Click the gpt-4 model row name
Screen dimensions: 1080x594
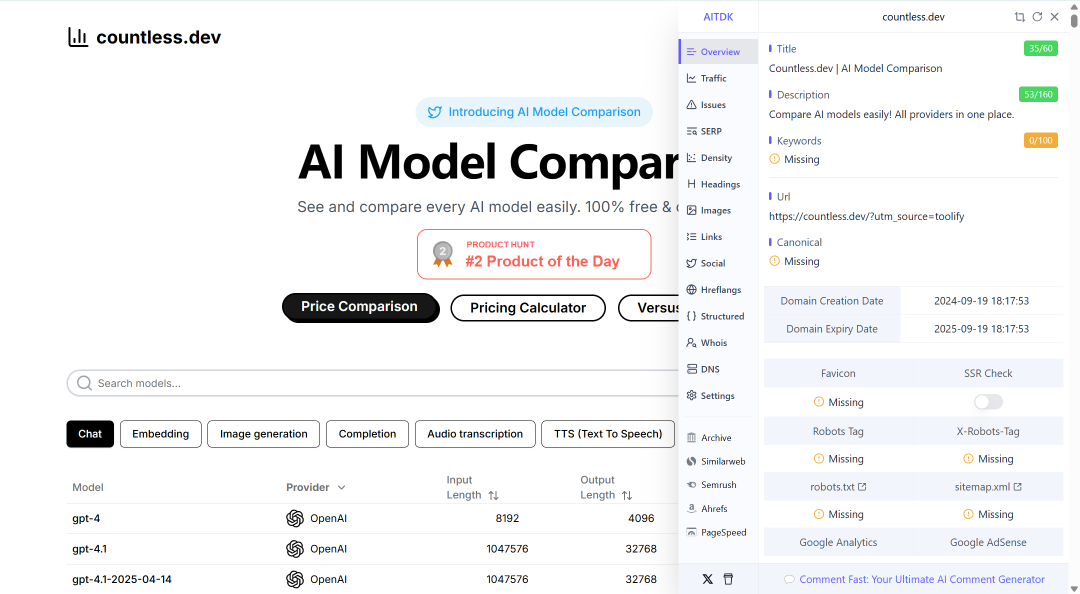click(86, 518)
